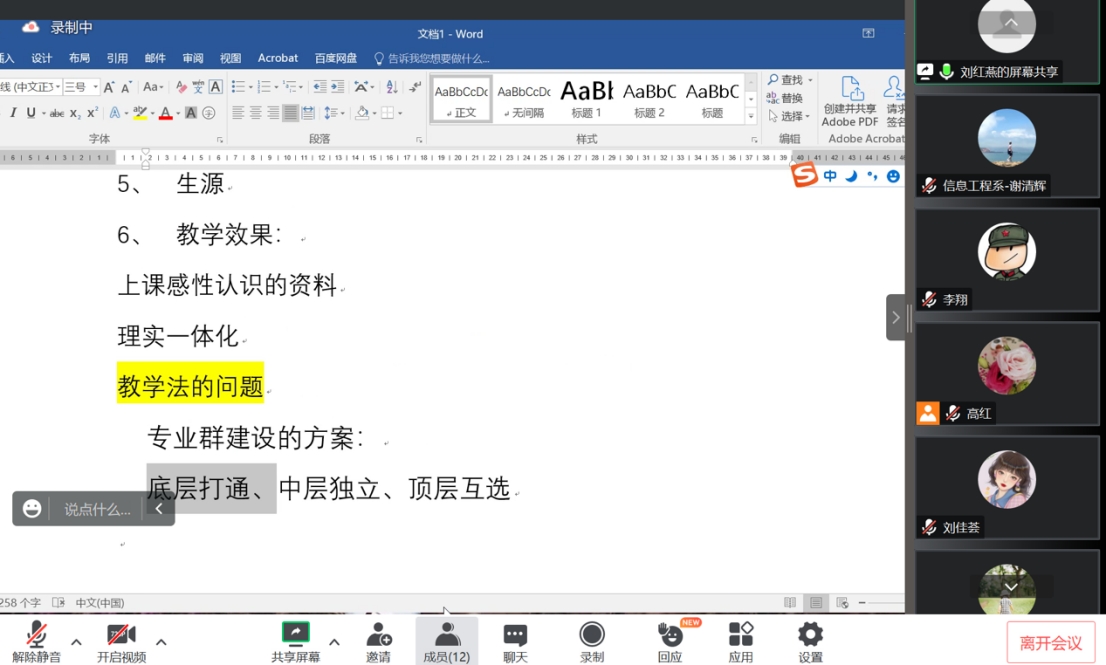1106x665 pixels.
Task: Open the phonetic guide (wén) tool
Action: pos(198,87)
